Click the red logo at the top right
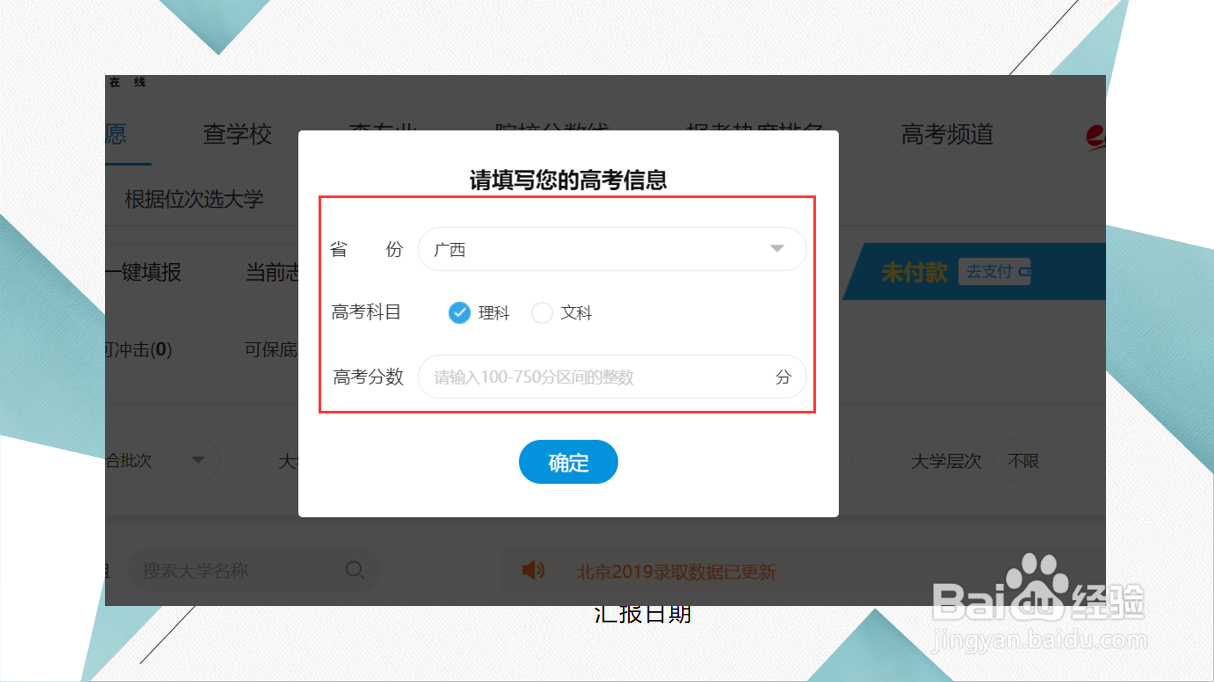 pos(1096,135)
